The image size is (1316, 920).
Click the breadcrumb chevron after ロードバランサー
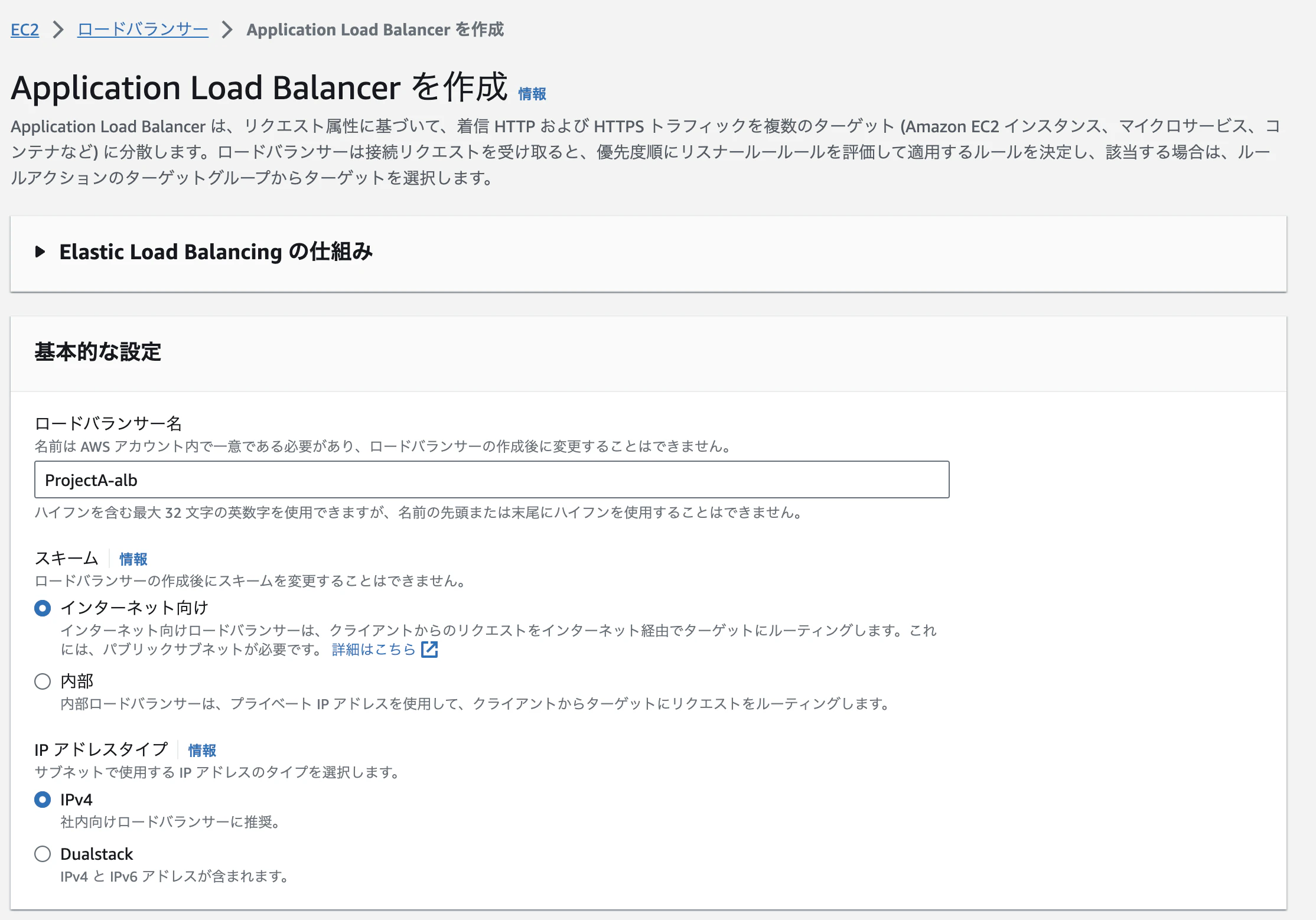coord(227,30)
